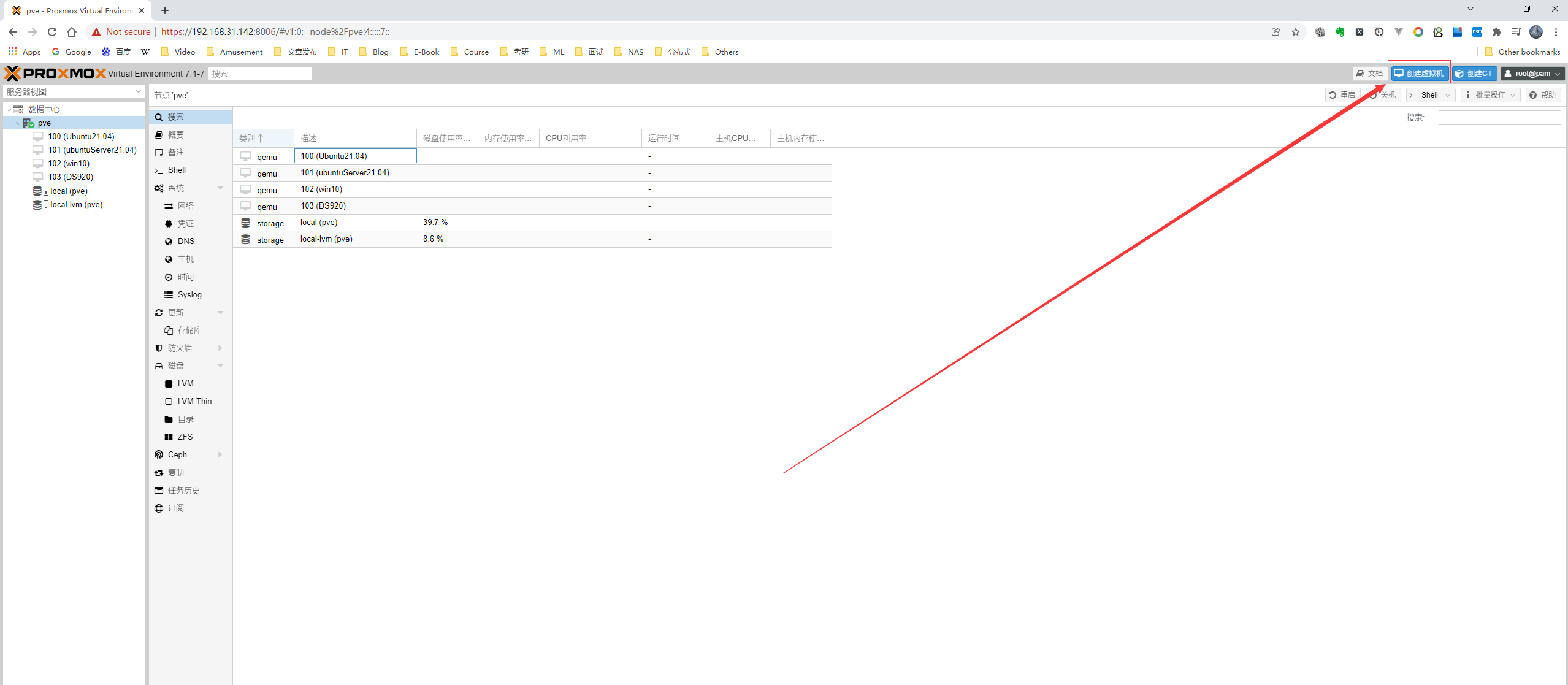Open the 订阅 subscription icon
The height and width of the screenshot is (685, 1568).
tap(159, 508)
